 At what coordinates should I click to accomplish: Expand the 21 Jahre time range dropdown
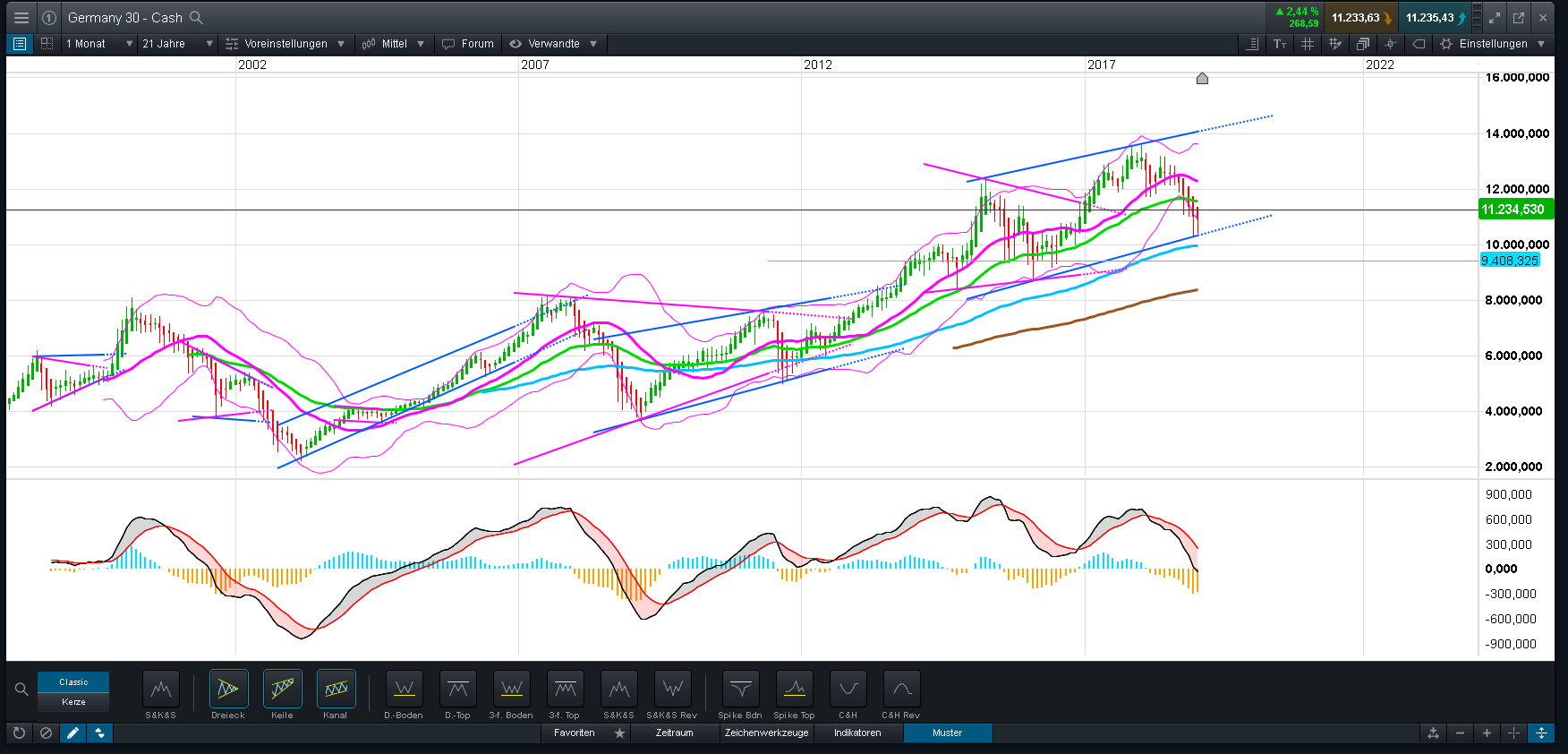(x=177, y=44)
